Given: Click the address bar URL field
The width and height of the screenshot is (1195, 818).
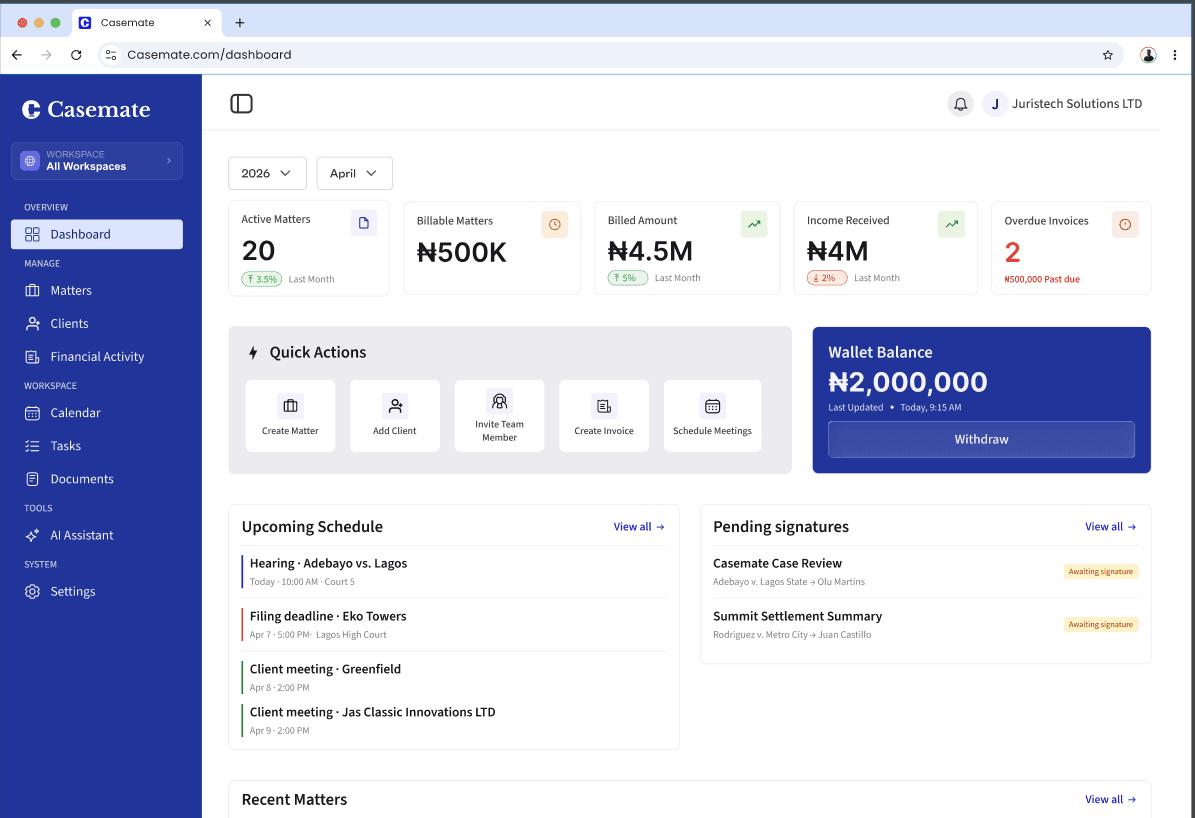Looking at the screenshot, I should pos(610,55).
